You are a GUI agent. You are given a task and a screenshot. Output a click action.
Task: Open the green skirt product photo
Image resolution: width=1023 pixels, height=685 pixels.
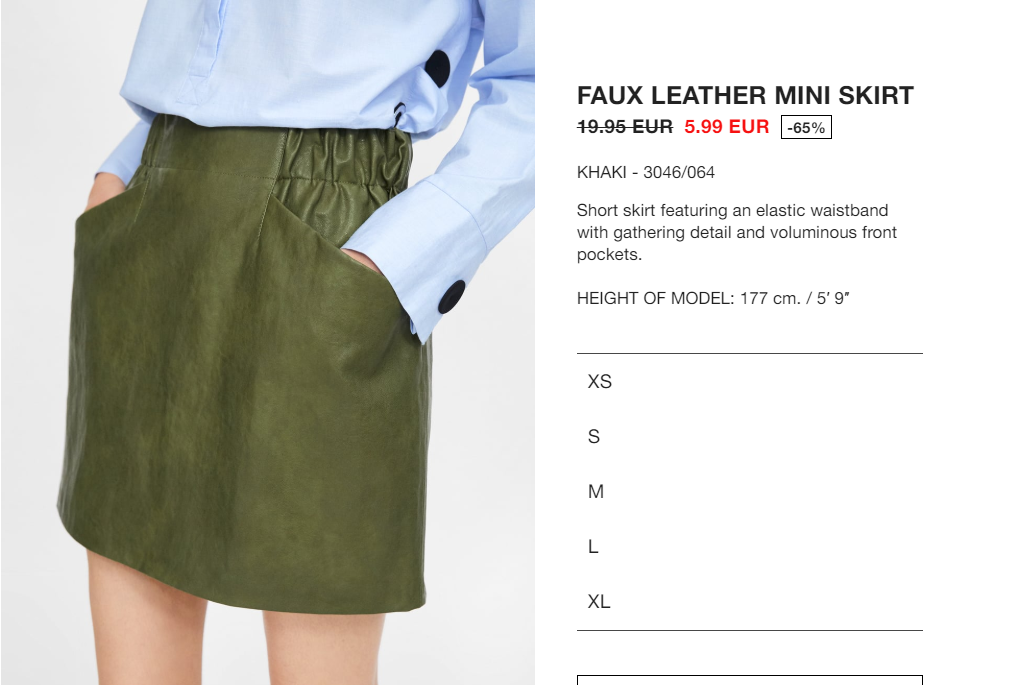(267, 342)
